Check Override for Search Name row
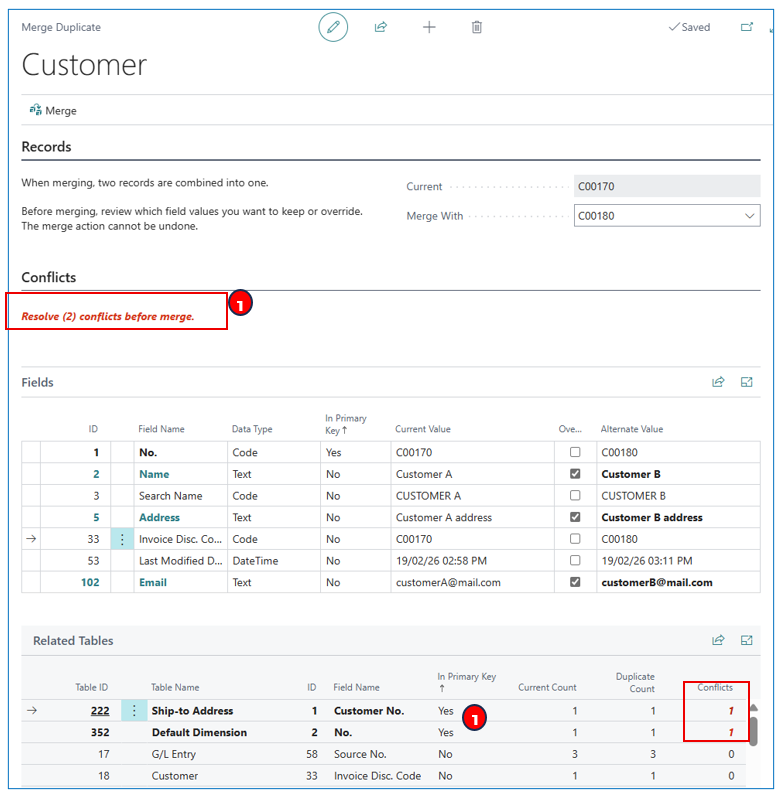781x794 pixels. click(575, 496)
